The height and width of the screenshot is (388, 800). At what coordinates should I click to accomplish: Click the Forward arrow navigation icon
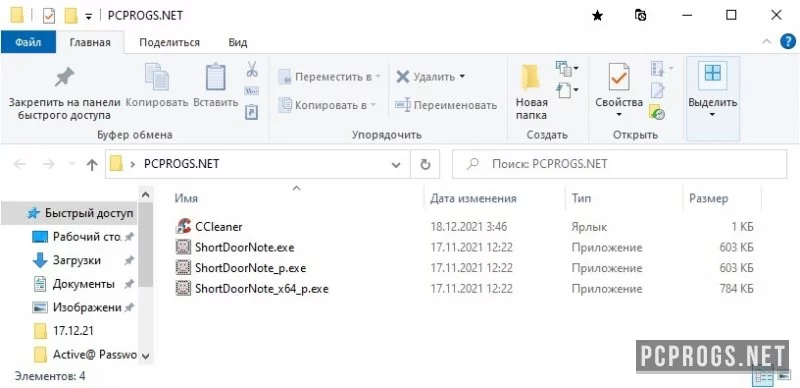point(48,164)
